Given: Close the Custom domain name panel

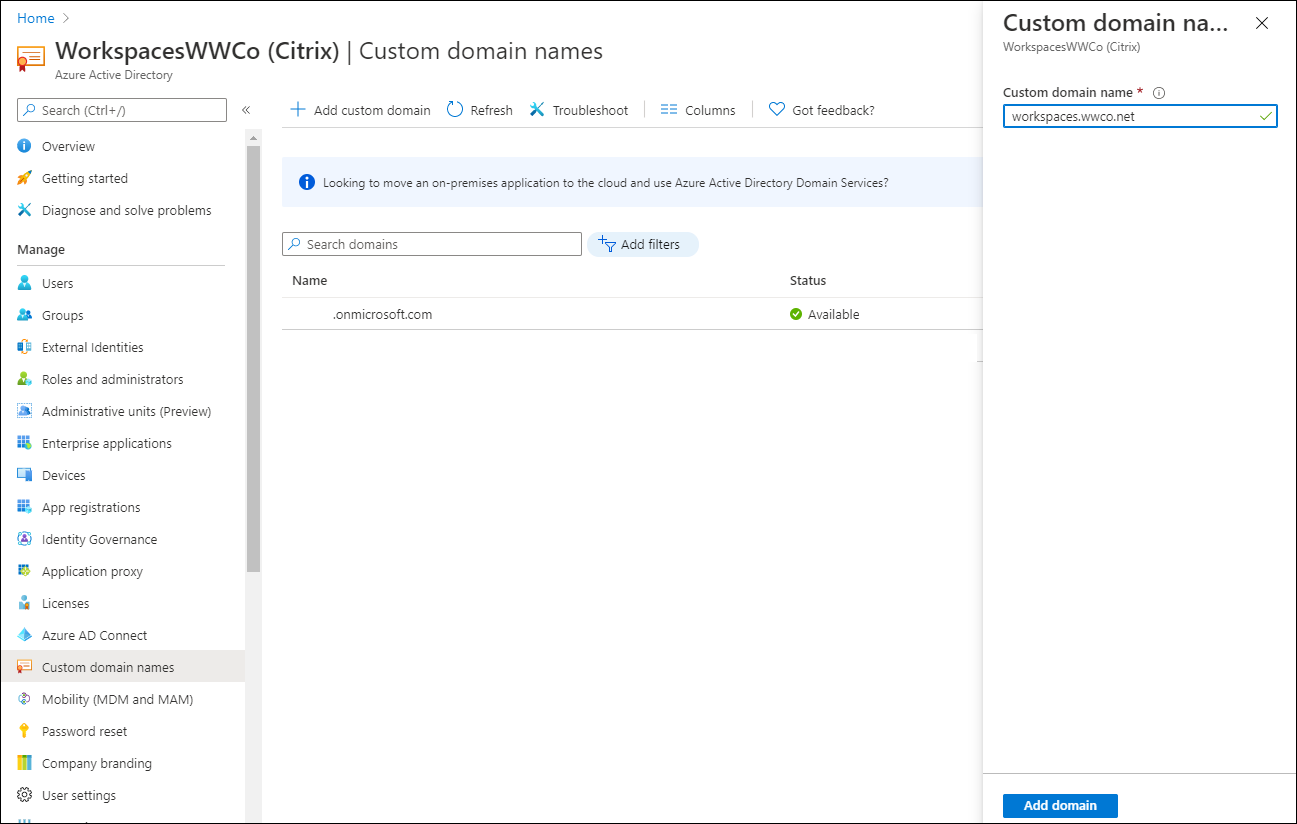Looking at the screenshot, I should pos(1261,23).
